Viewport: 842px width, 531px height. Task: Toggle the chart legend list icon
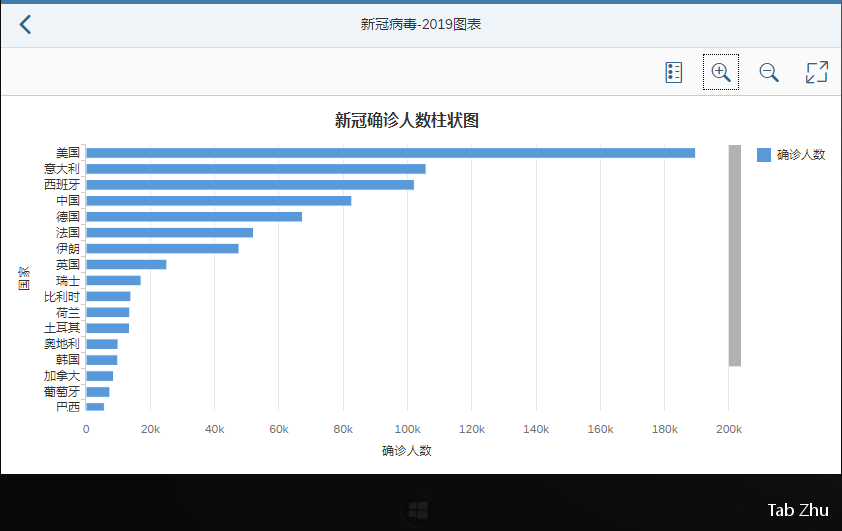[673, 72]
